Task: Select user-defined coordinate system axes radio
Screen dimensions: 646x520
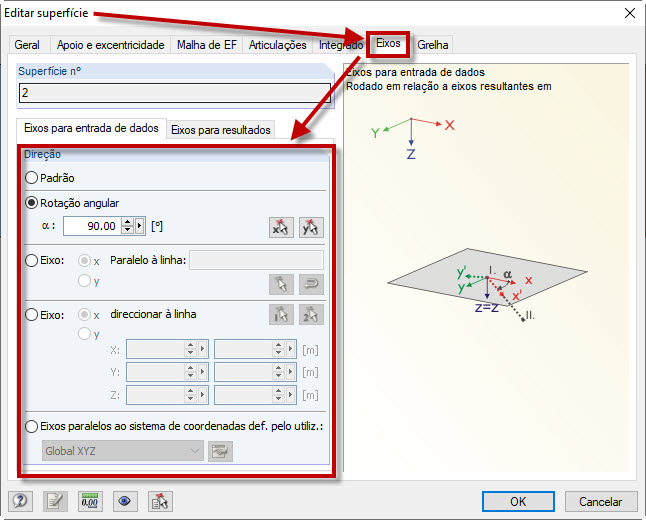Action: (32, 426)
